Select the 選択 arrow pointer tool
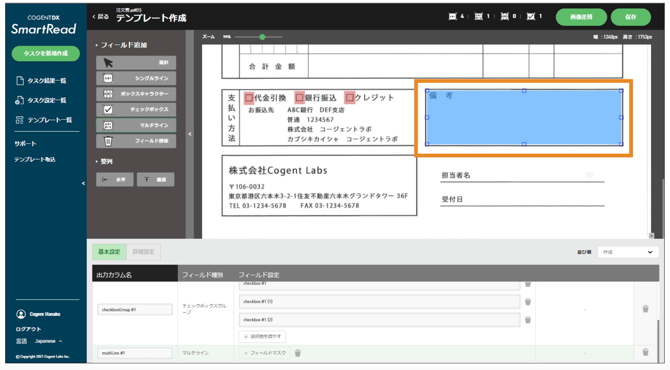670x370 pixels. pyautogui.click(x=136, y=63)
